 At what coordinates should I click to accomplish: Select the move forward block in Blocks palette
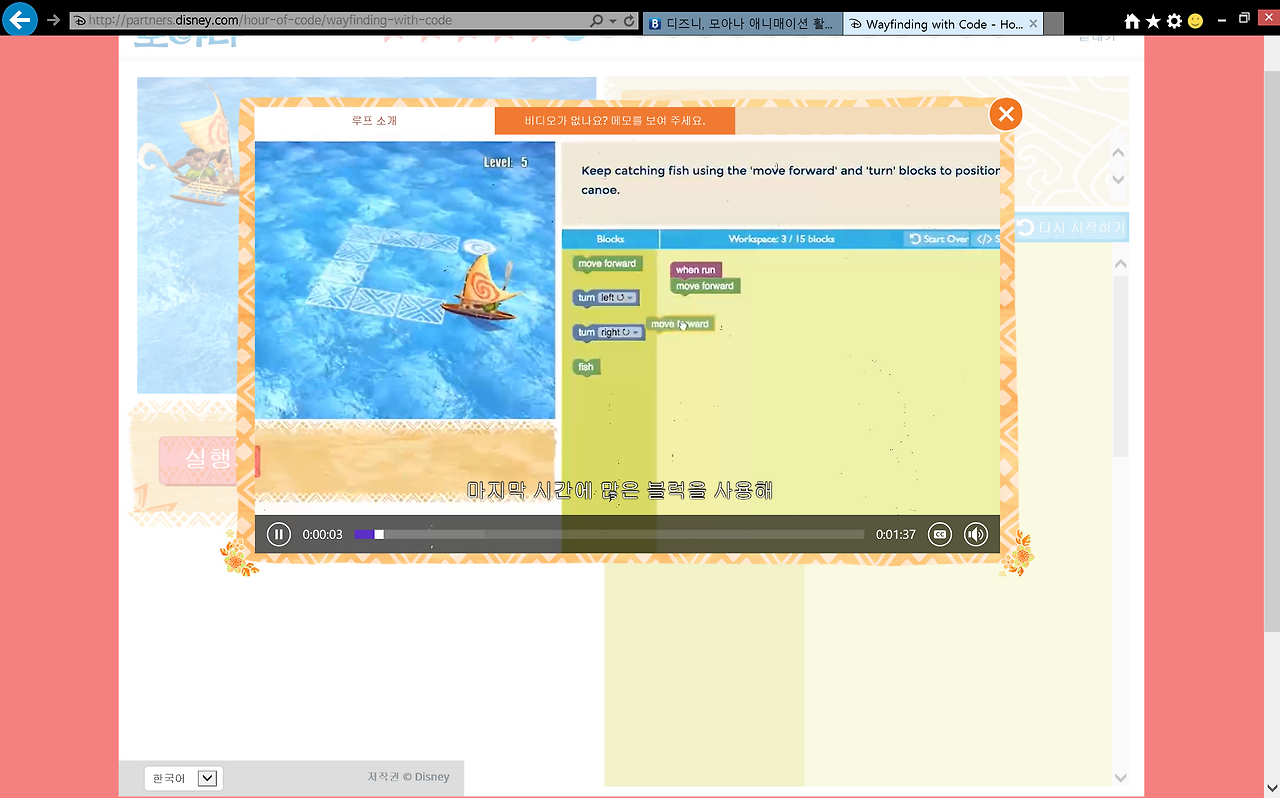point(607,264)
